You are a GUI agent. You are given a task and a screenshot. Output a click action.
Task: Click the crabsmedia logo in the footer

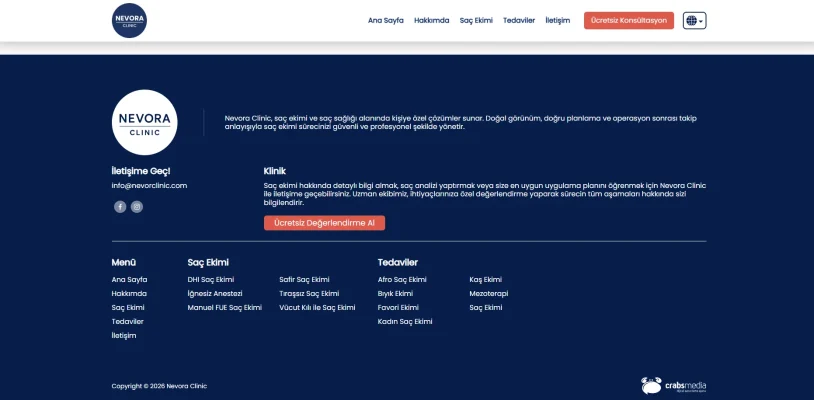click(x=673, y=386)
